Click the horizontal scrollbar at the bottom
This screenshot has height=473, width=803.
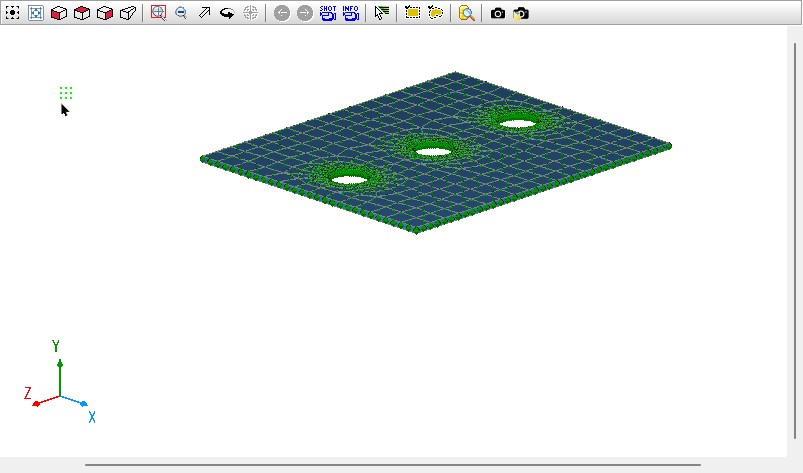(393, 465)
